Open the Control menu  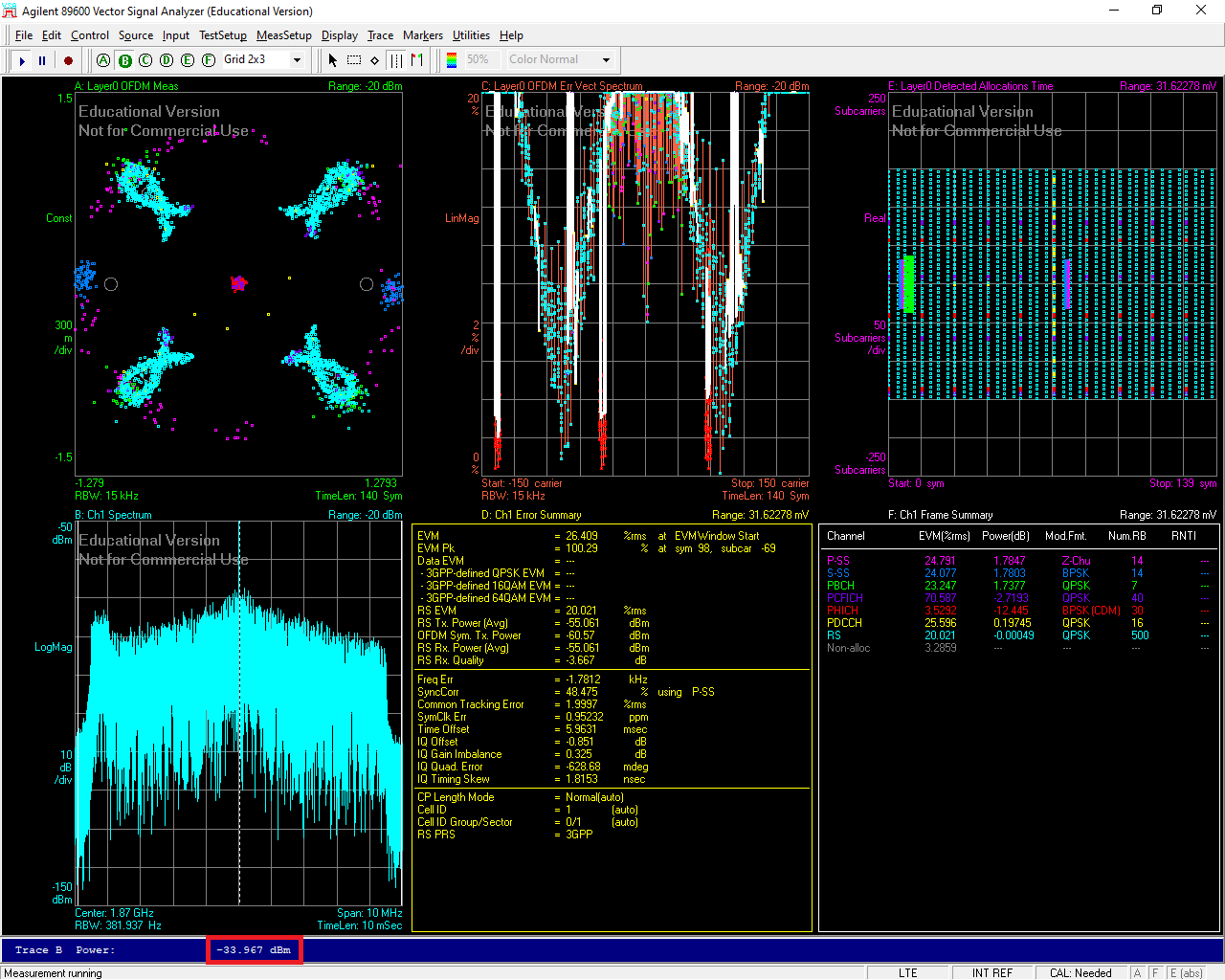pos(90,35)
